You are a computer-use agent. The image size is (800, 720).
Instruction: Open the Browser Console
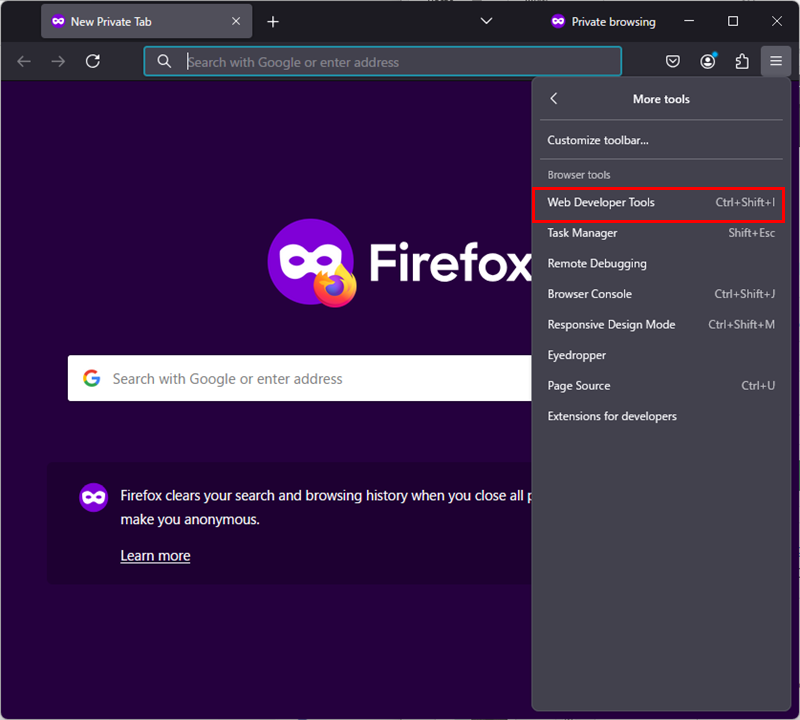pos(661,294)
